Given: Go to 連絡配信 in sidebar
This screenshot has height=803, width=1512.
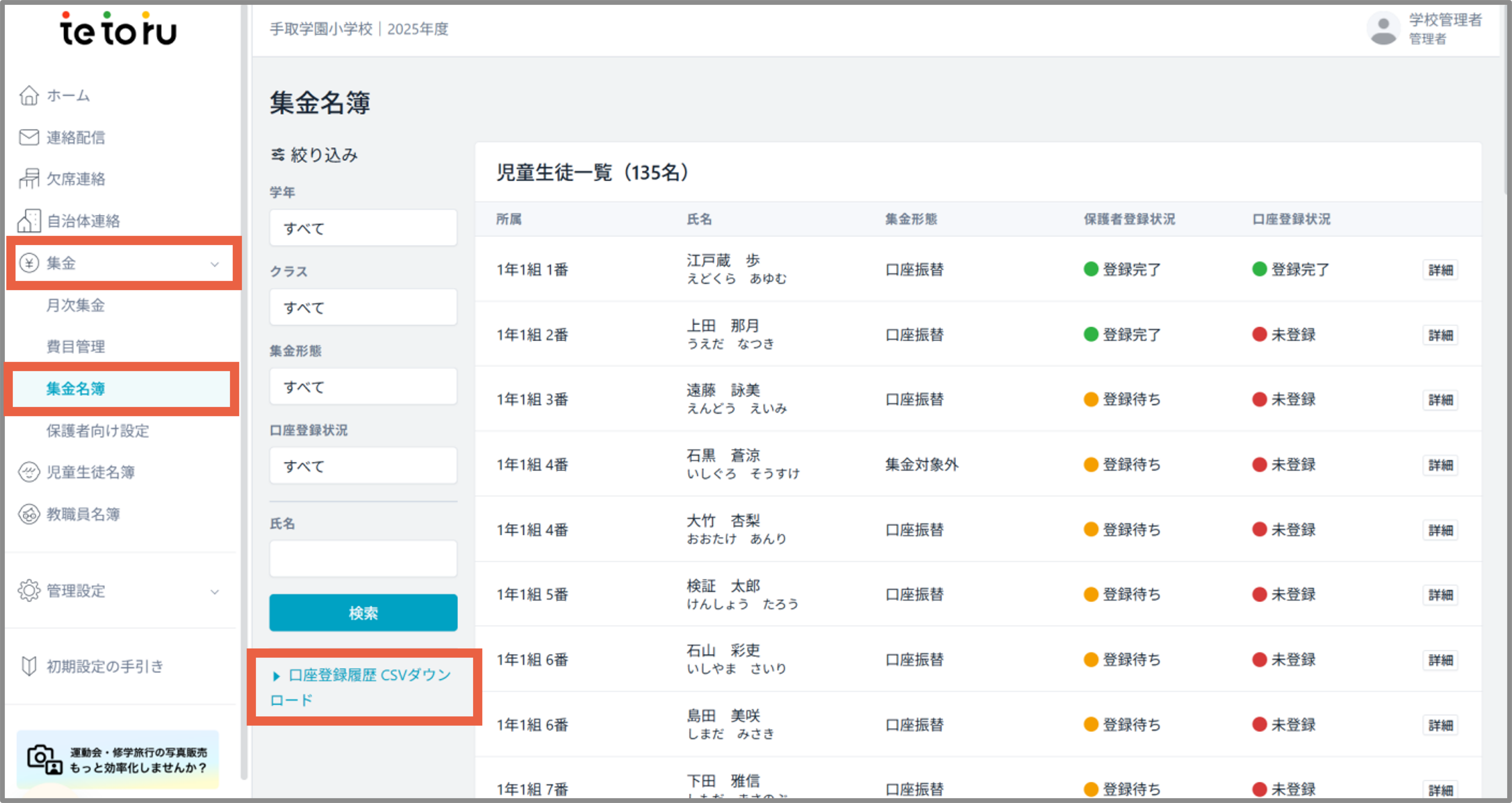Looking at the screenshot, I should coord(75,137).
